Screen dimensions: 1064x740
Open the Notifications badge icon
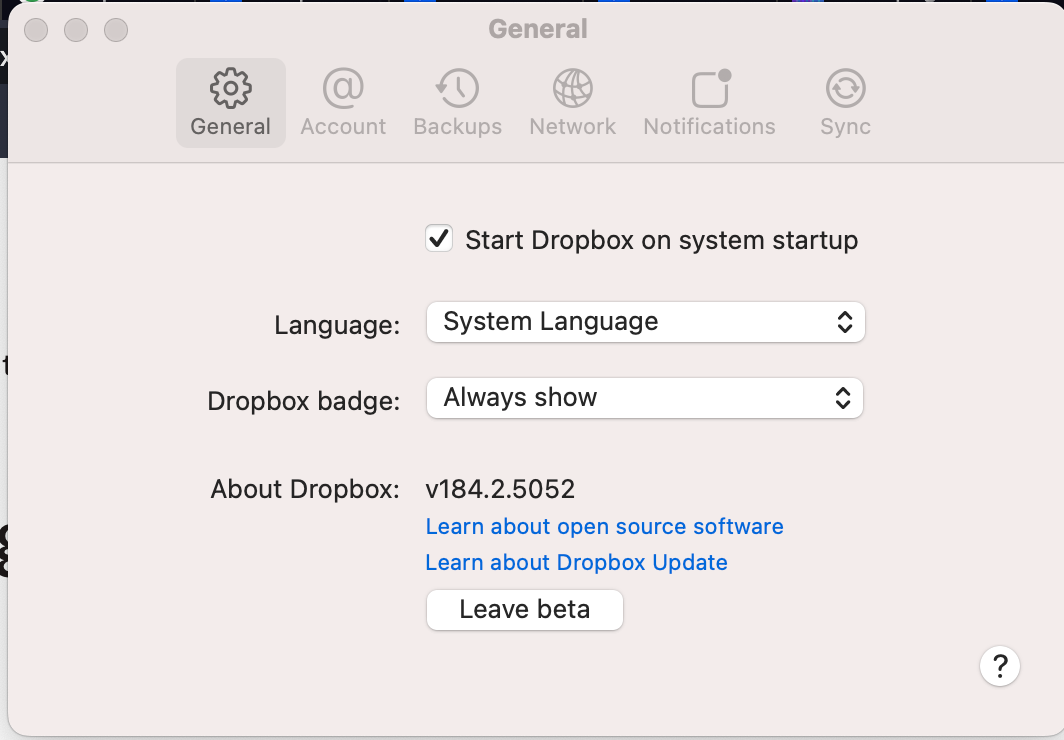[711, 88]
